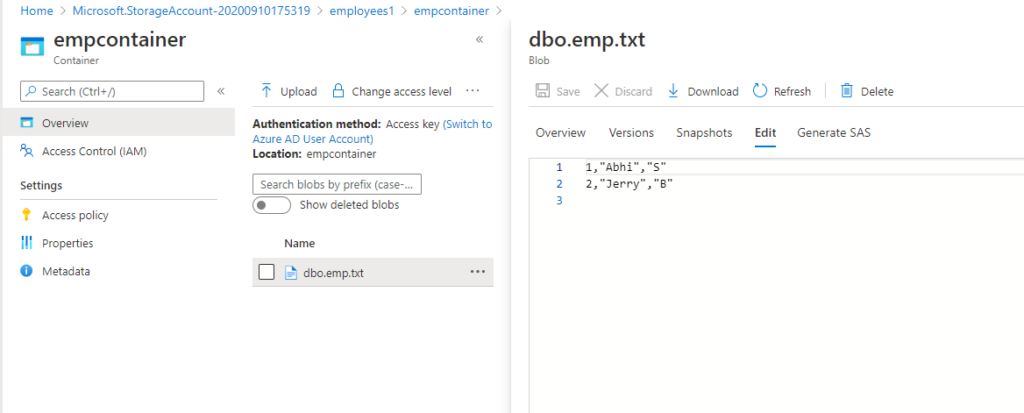The height and width of the screenshot is (413, 1024).
Task: Click the Delete trash icon
Action: point(847,91)
